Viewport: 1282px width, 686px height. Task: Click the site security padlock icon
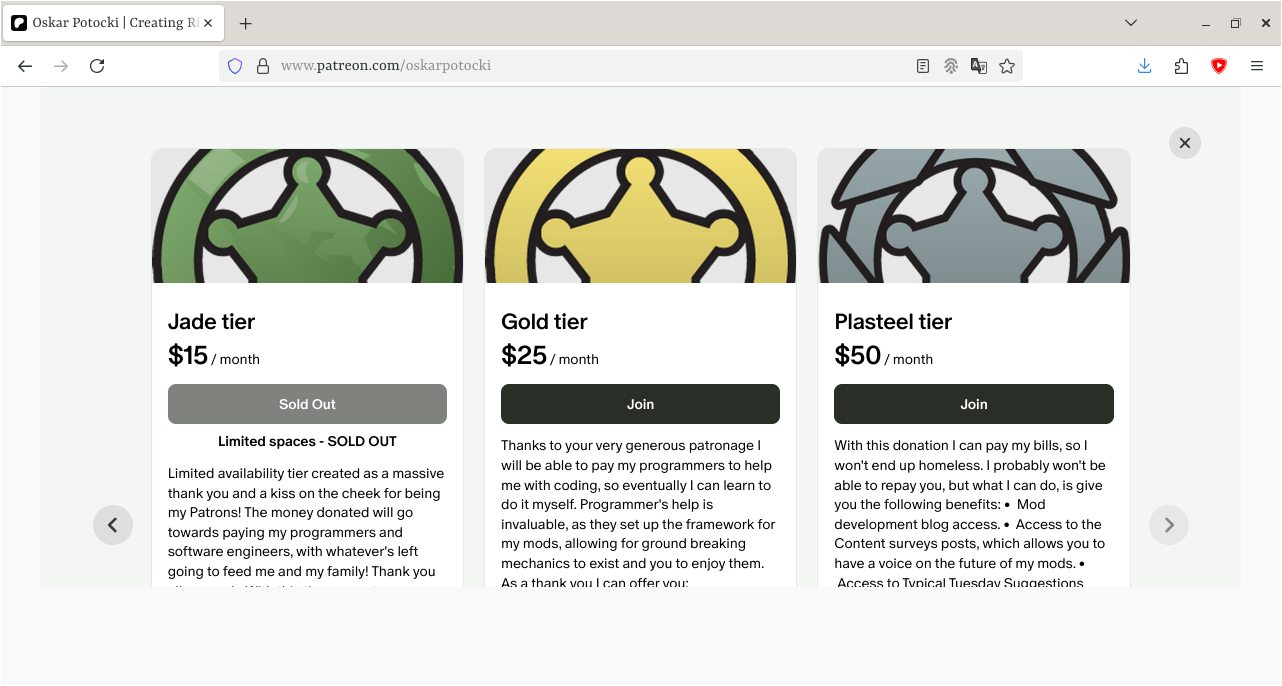coord(263,66)
